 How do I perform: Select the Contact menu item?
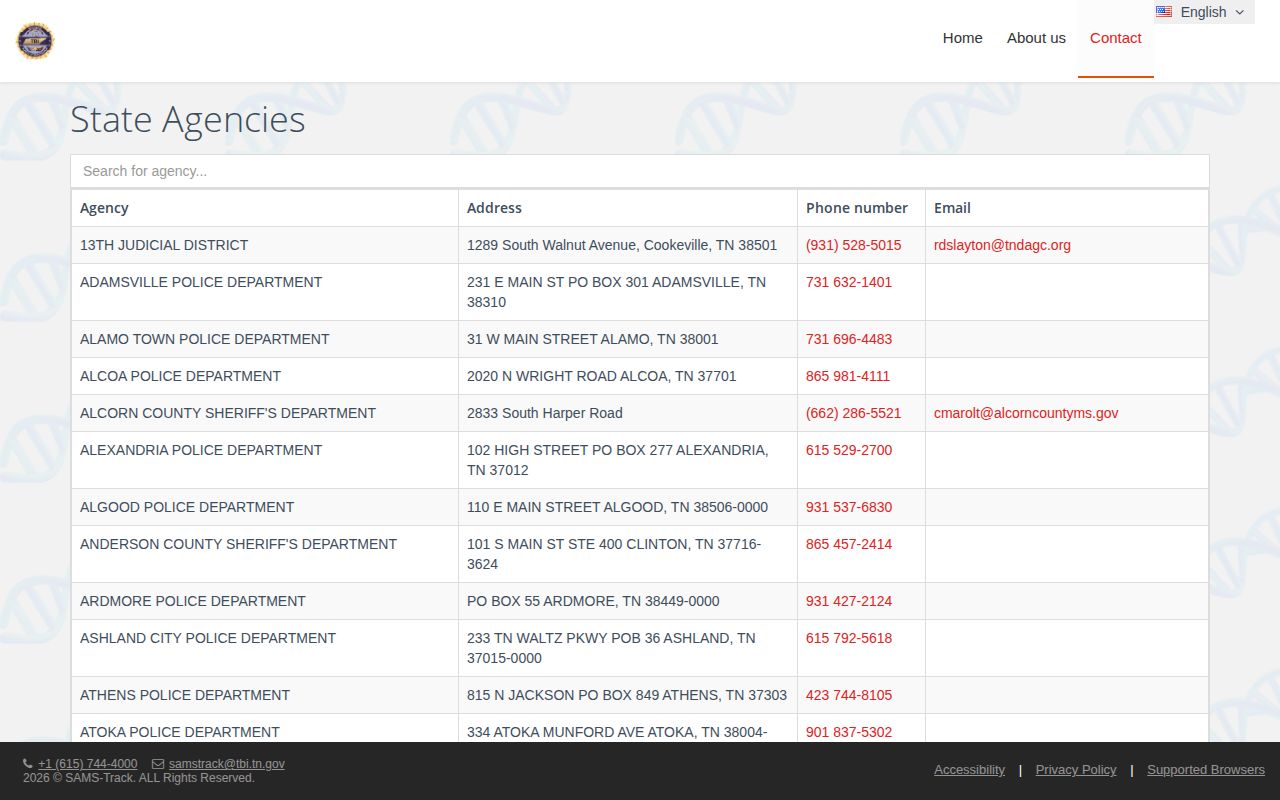[1115, 38]
